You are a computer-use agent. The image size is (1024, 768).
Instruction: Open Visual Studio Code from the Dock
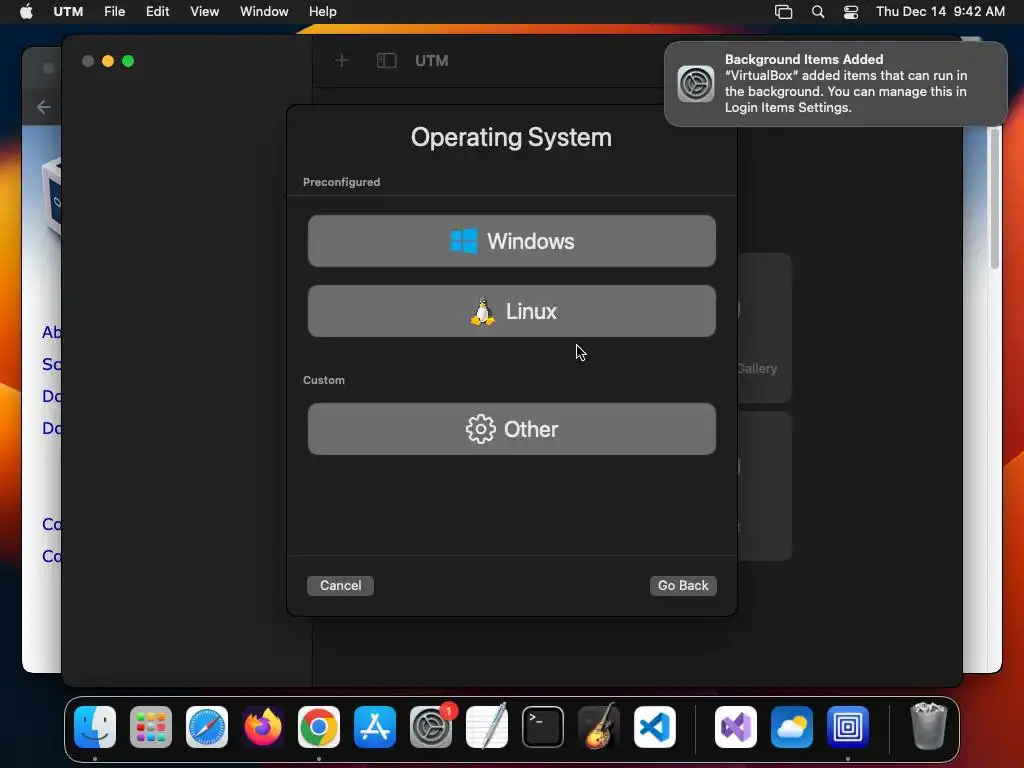coord(655,727)
